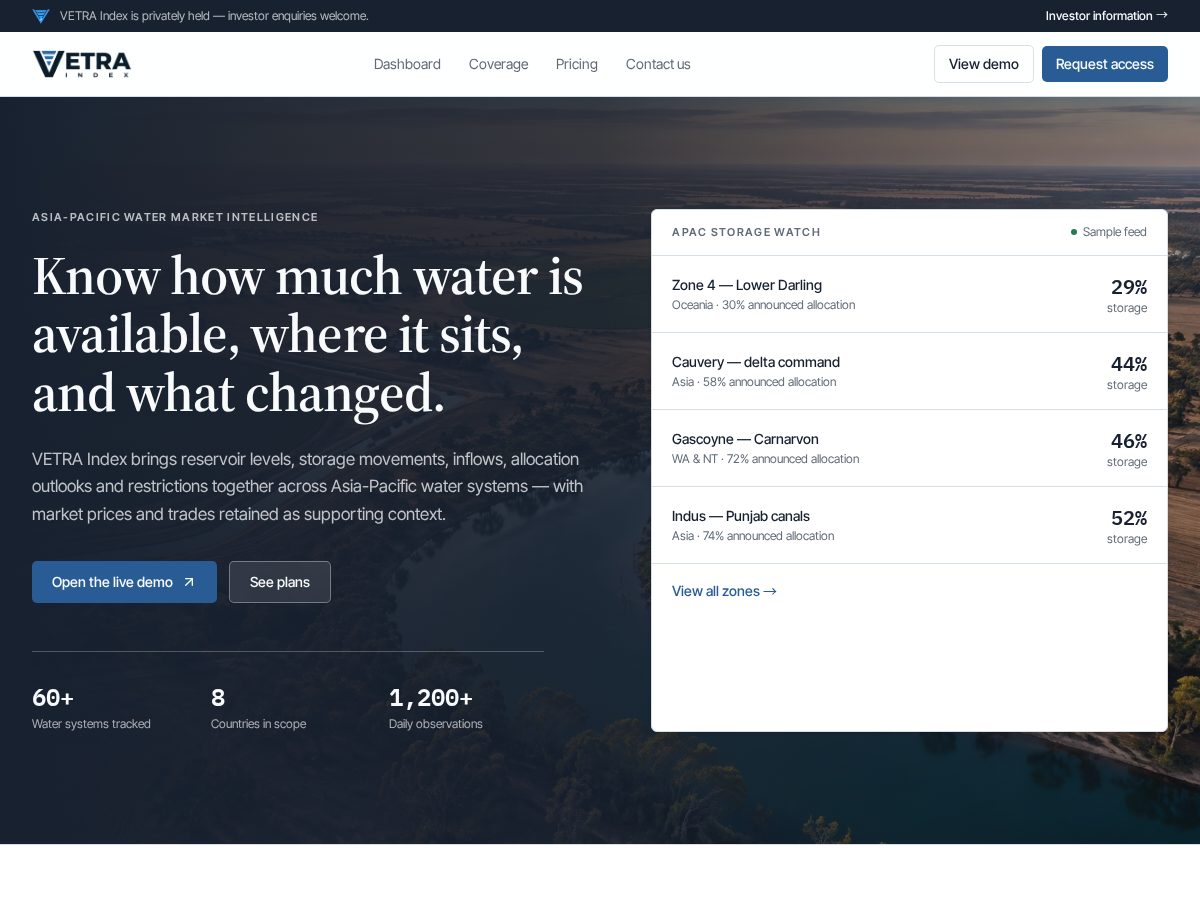Screen dimensions: 1200x900
Task: Click the See plans button
Action: pyautogui.click(x=280, y=582)
